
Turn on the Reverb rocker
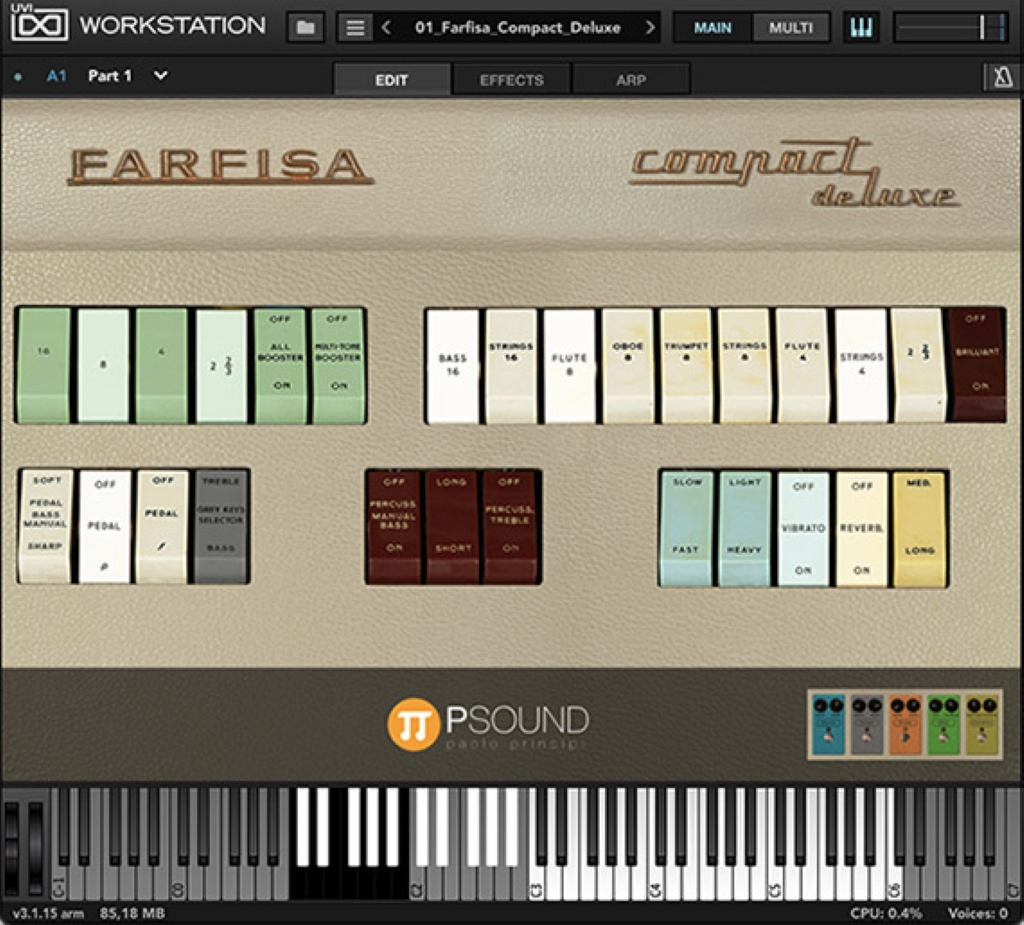(x=861, y=529)
